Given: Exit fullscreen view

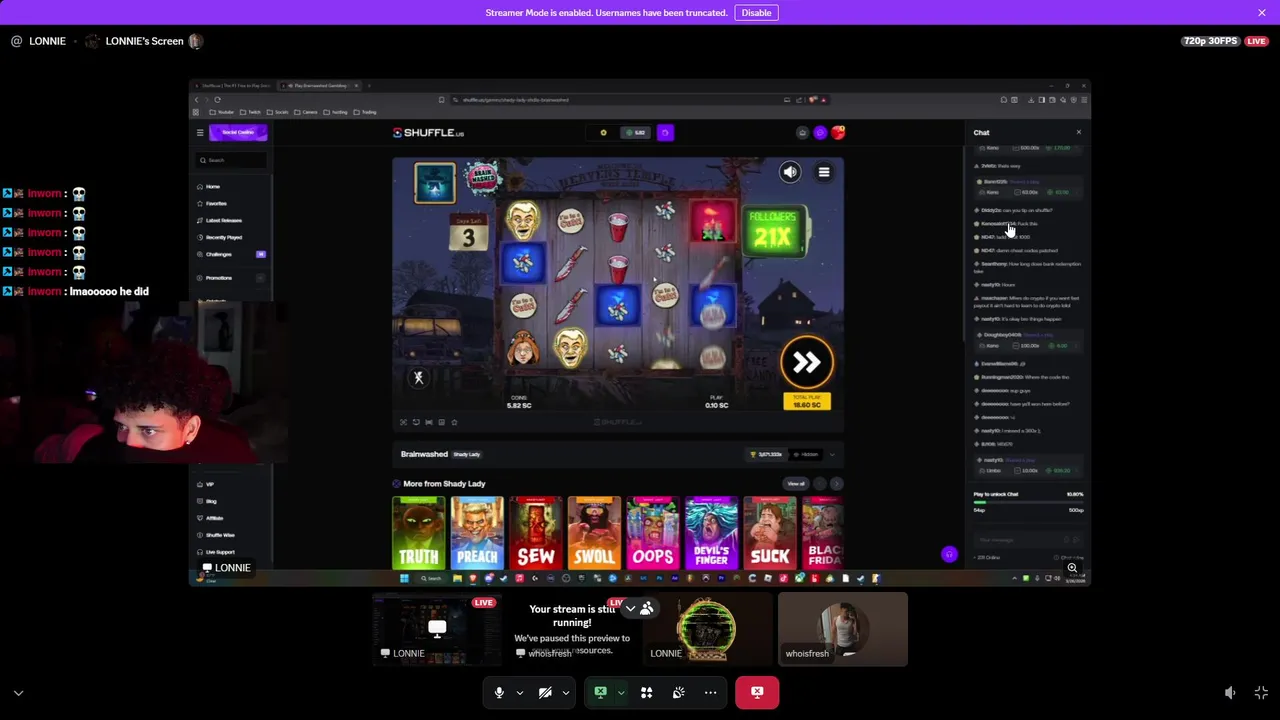Looking at the screenshot, I should tap(1261, 692).
